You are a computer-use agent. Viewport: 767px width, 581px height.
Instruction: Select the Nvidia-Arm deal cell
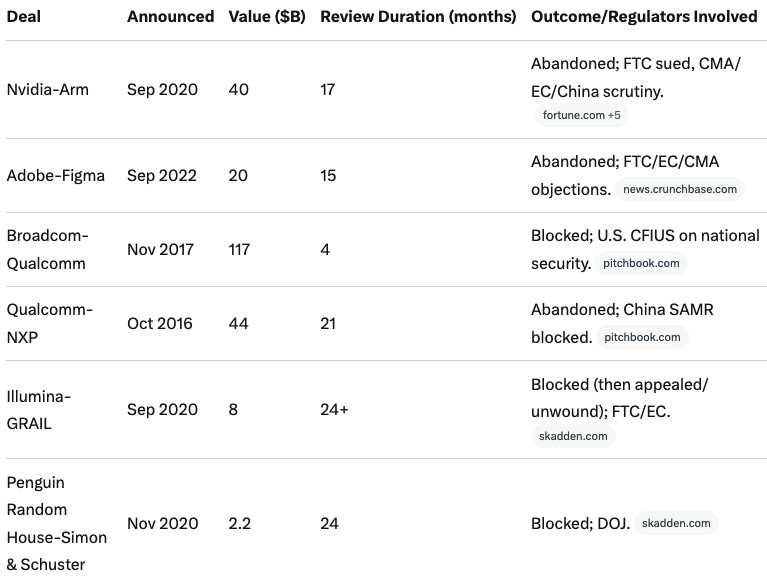pos(48,90)
